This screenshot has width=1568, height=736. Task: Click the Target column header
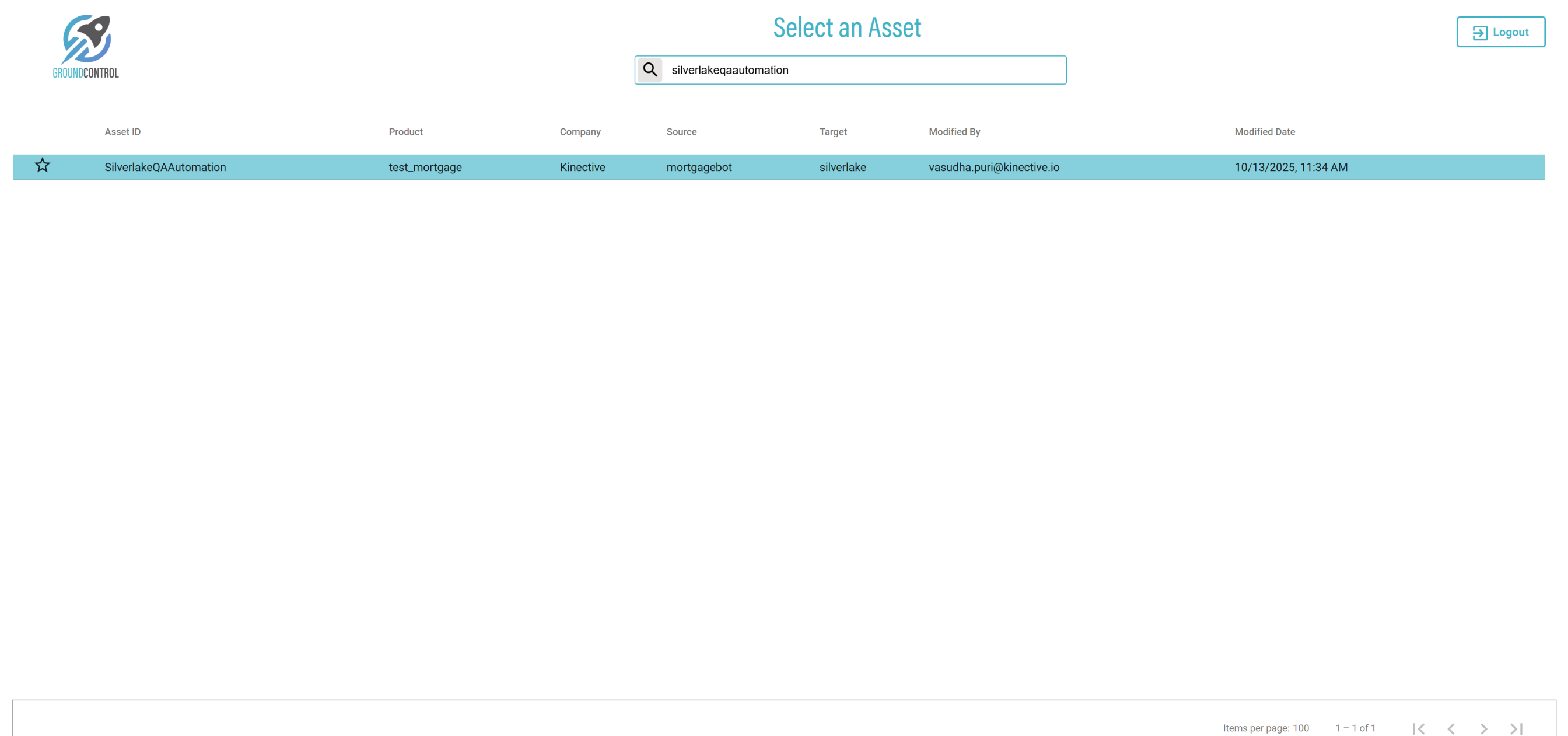(x=832, y=131)
